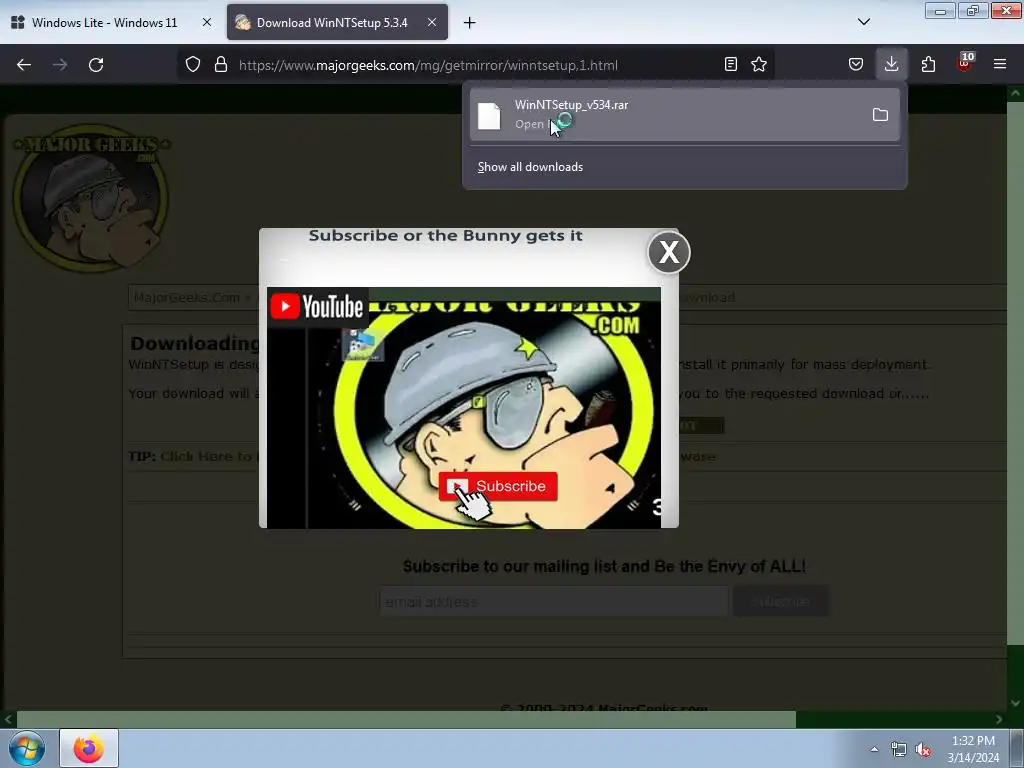Click WinNTSetup_v534.rar file icon
Viewport: 1024px width, 768px height.
[489, 116]
